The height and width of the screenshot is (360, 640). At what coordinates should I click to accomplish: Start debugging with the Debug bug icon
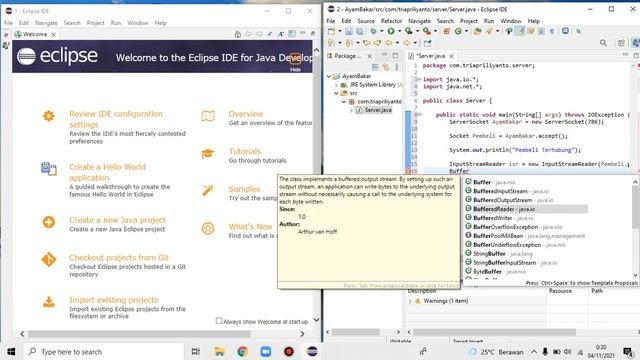tap(373, 31)
